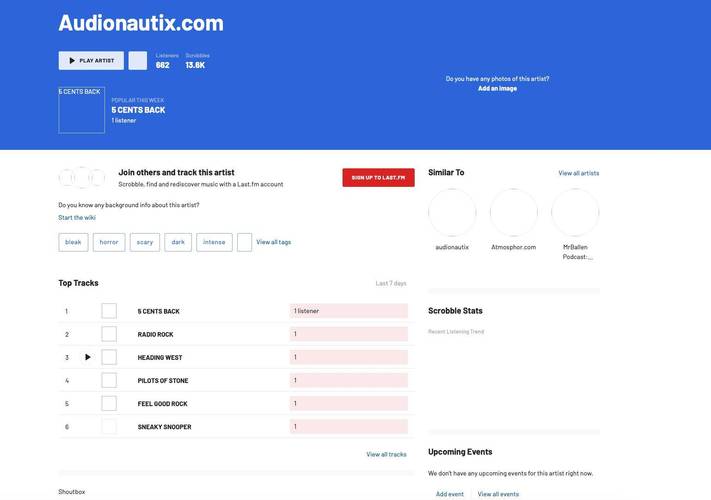711x500 pixels.
Task: Click the Radio Rock track cover
Action: point(109,334)
